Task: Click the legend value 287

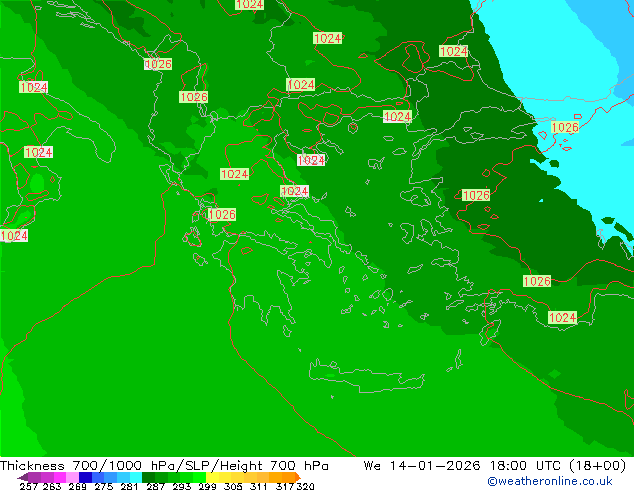Action: click(155, 486)
